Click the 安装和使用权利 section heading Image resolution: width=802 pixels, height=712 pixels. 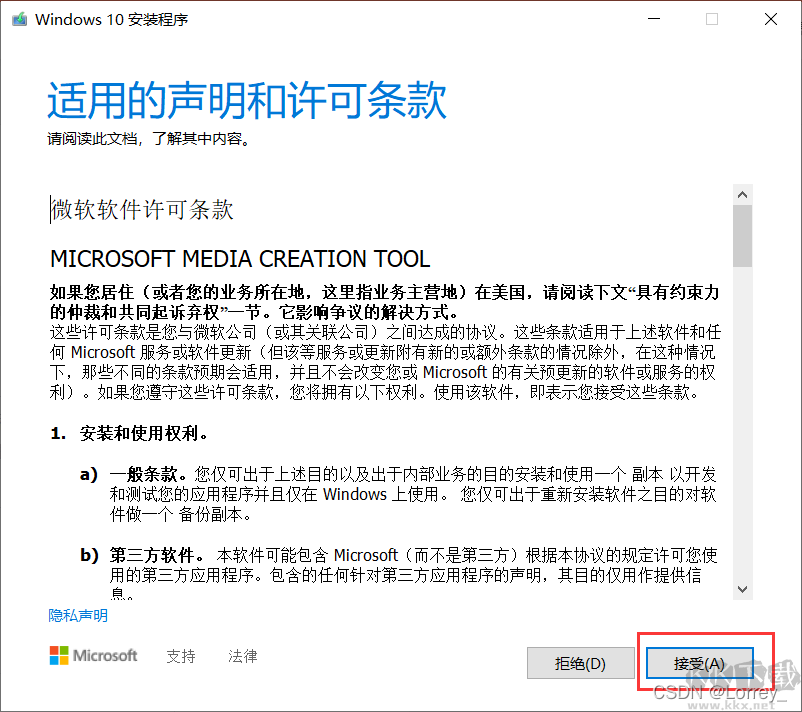138,433
